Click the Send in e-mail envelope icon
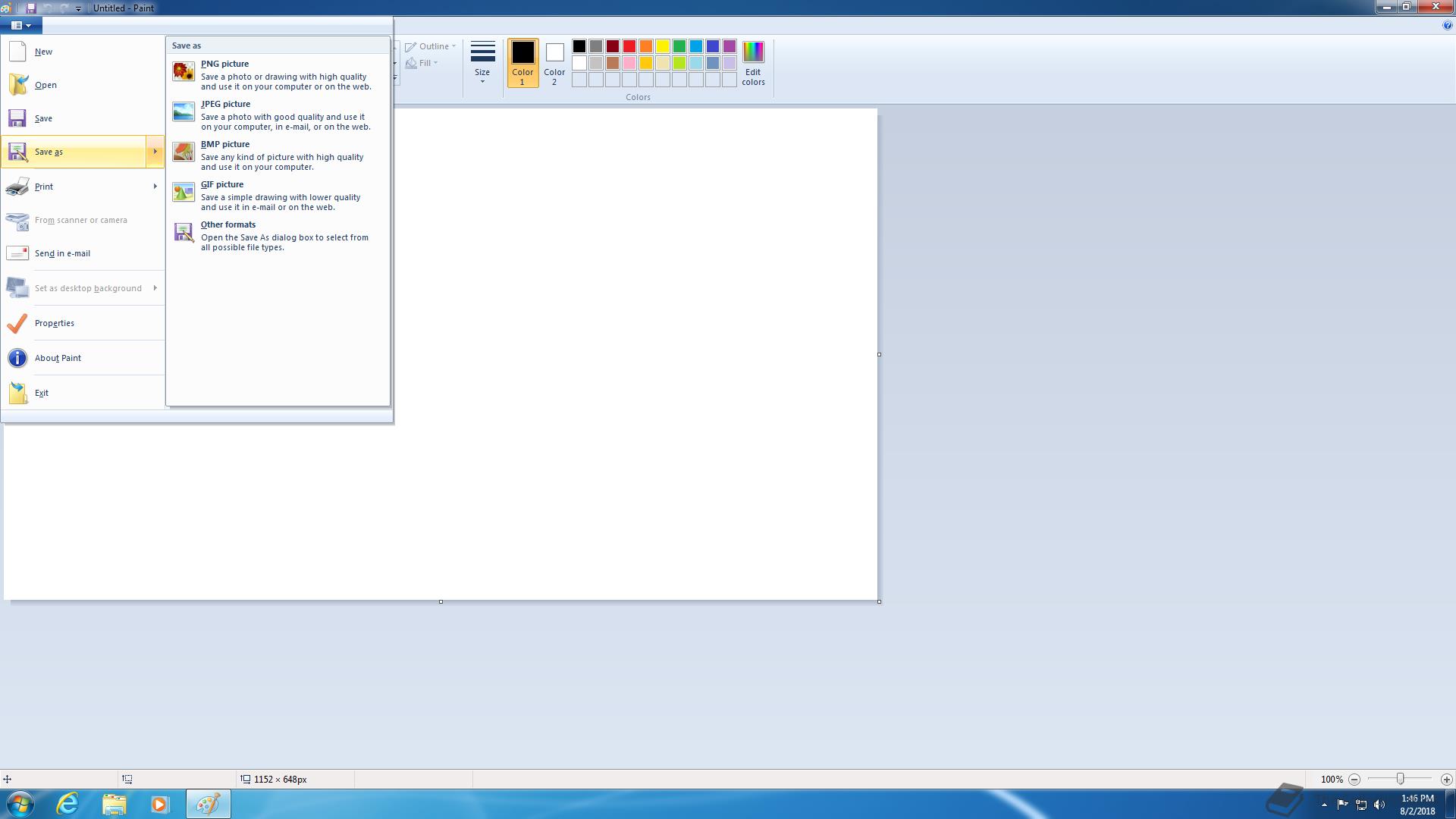This screenshot has width=1456, height=819. click(17, 253)
